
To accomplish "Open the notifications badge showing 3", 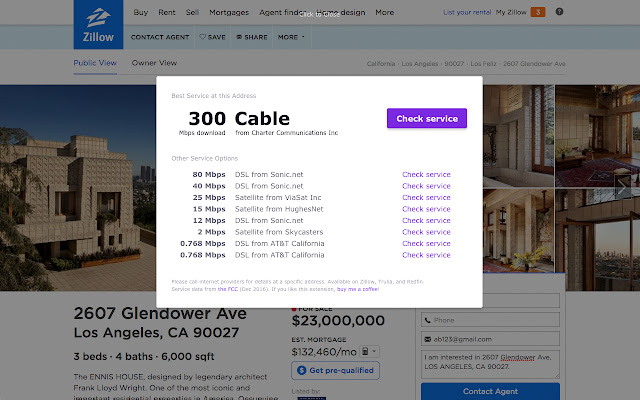I will [x=538, y=12].
